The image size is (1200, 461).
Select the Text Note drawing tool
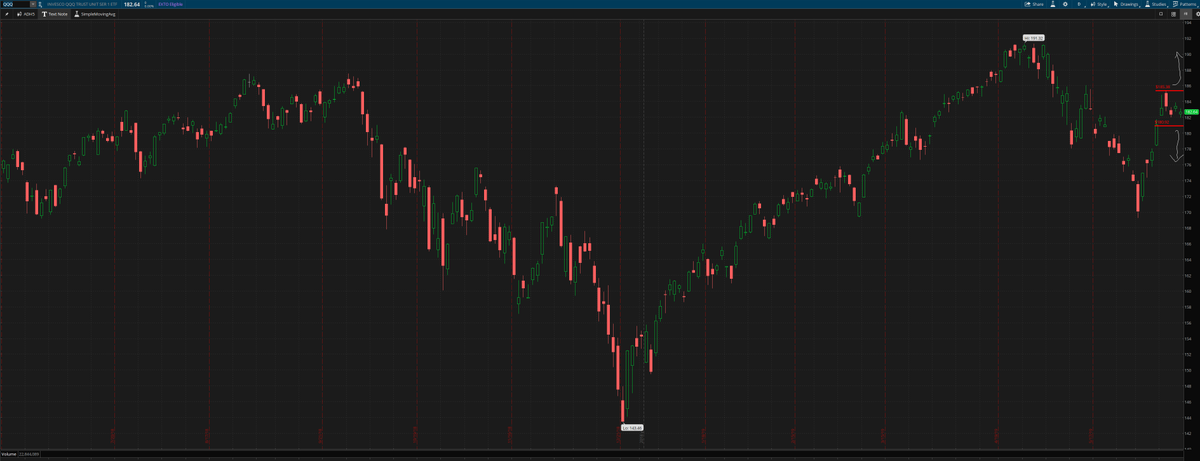tap(55, 14)
